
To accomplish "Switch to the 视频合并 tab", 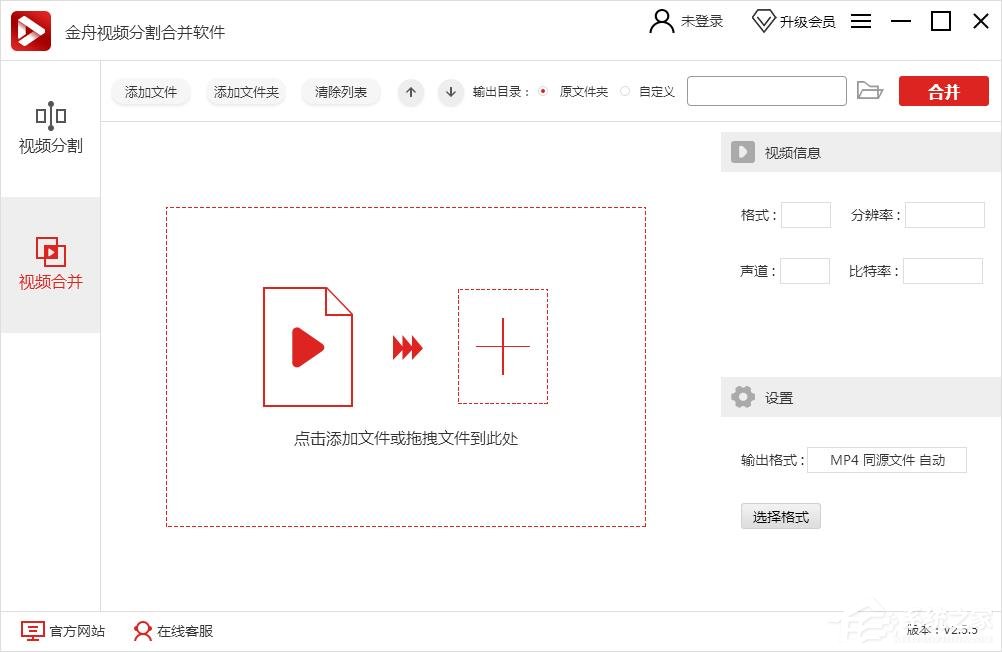I will pos(50,264).
